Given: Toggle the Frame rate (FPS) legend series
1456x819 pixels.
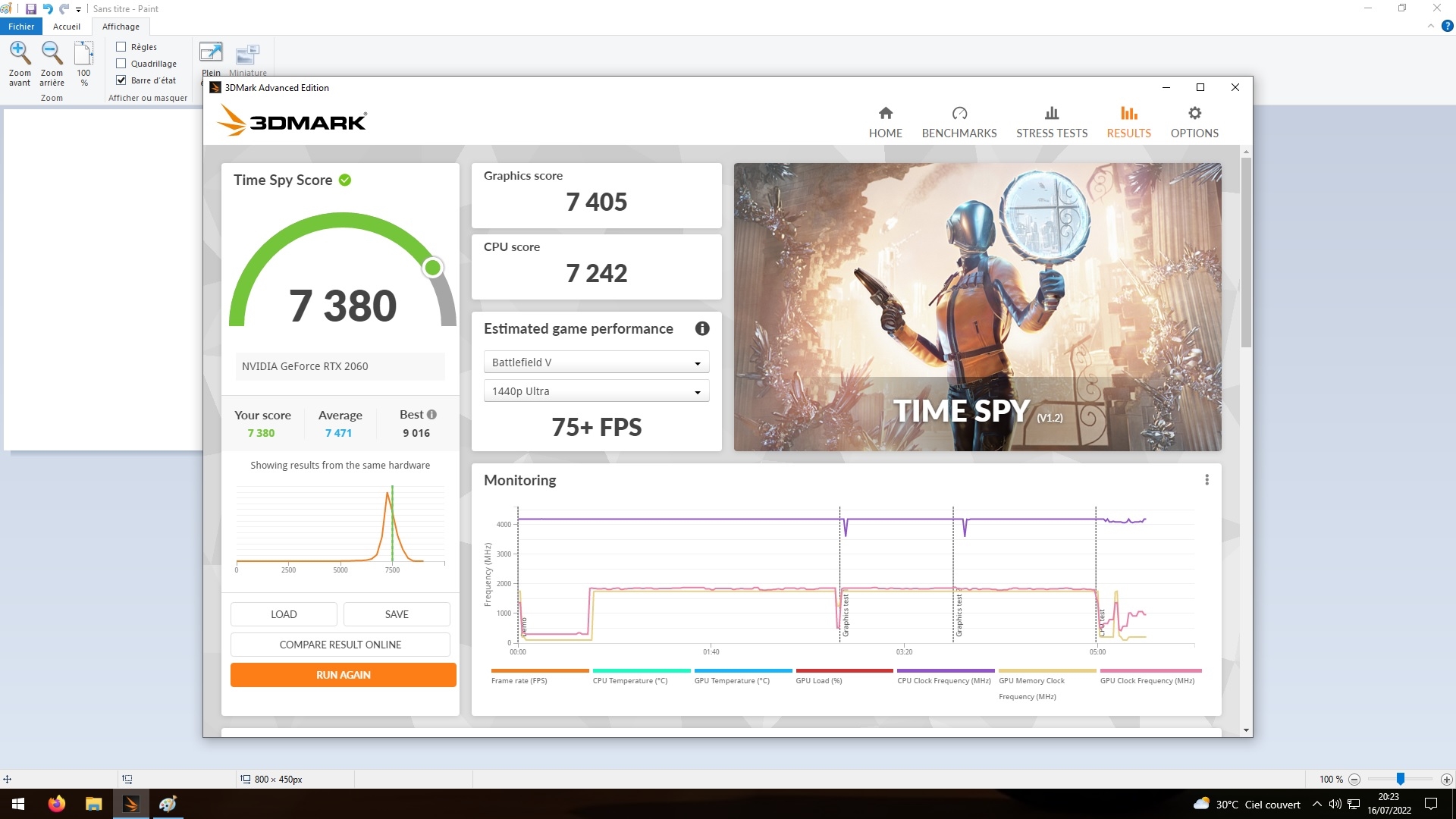Looking at the screenshot, I should pos(539,676).
